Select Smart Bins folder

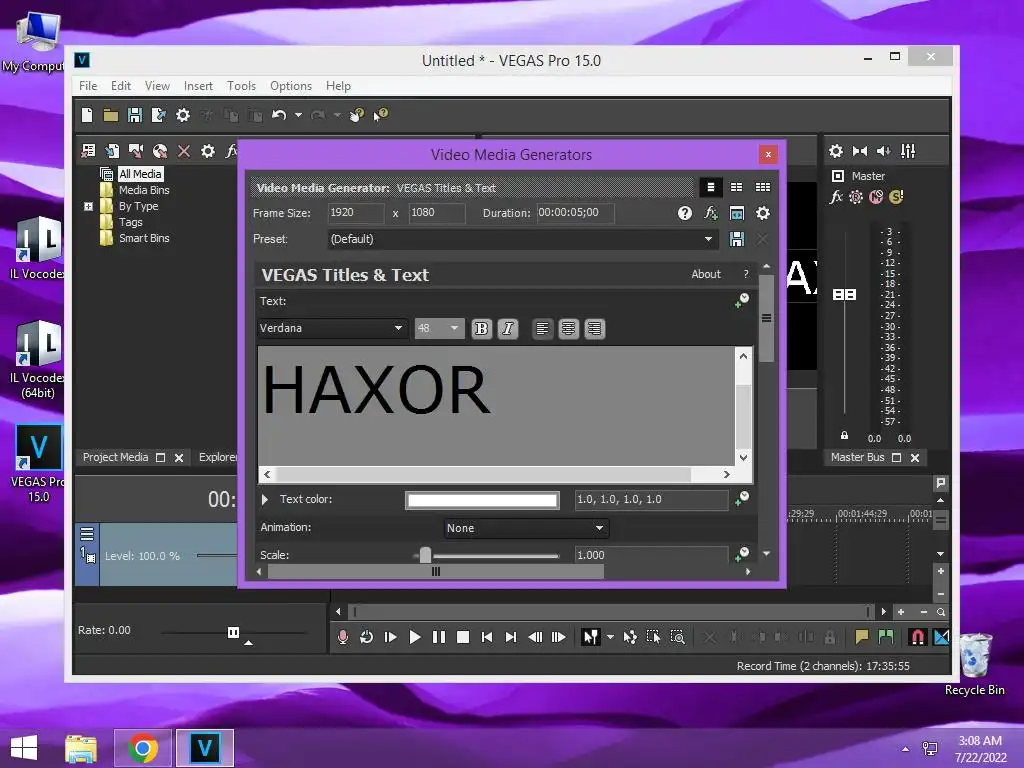(144, 238)
